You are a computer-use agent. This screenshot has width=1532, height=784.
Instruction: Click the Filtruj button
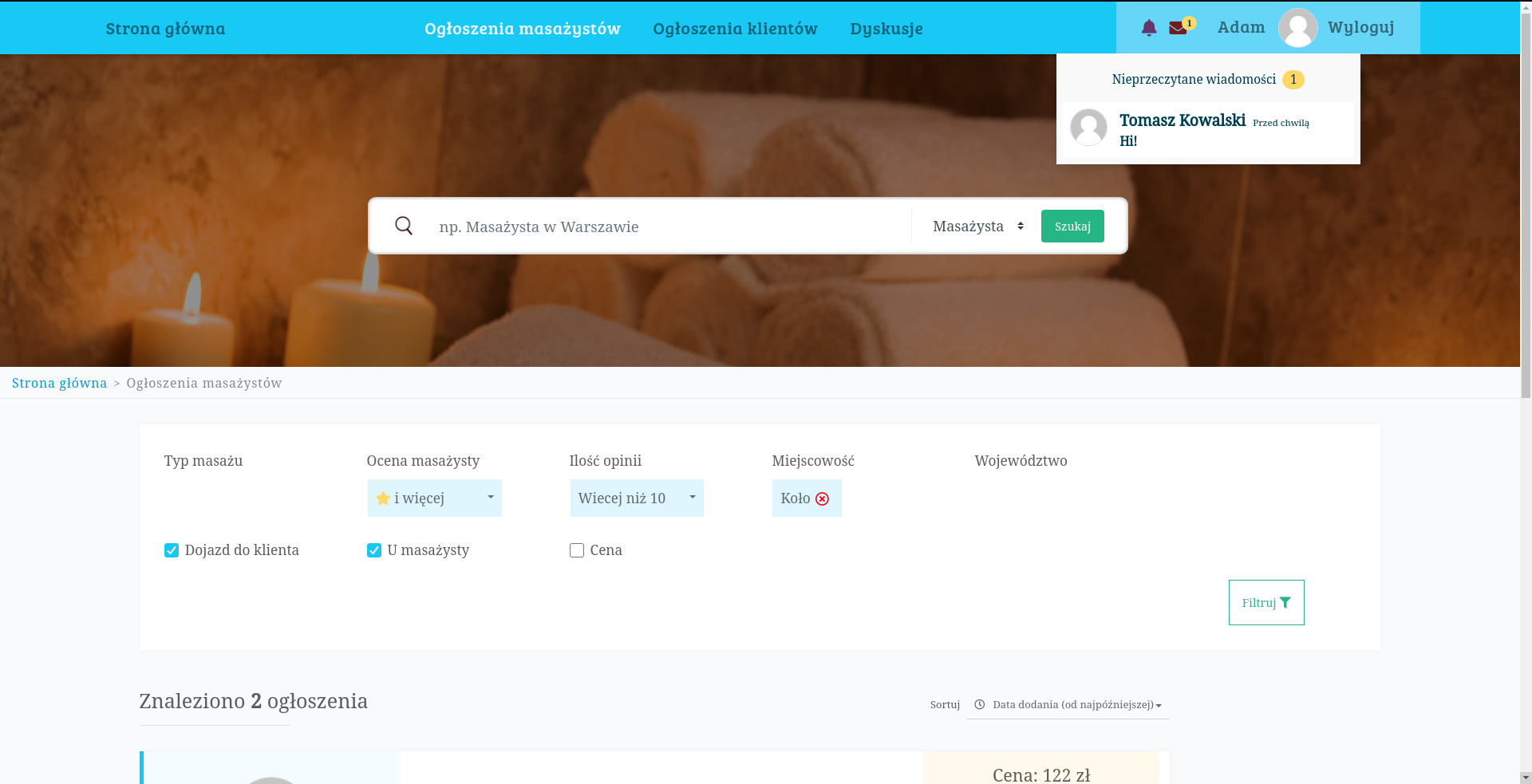(1266, 602)
